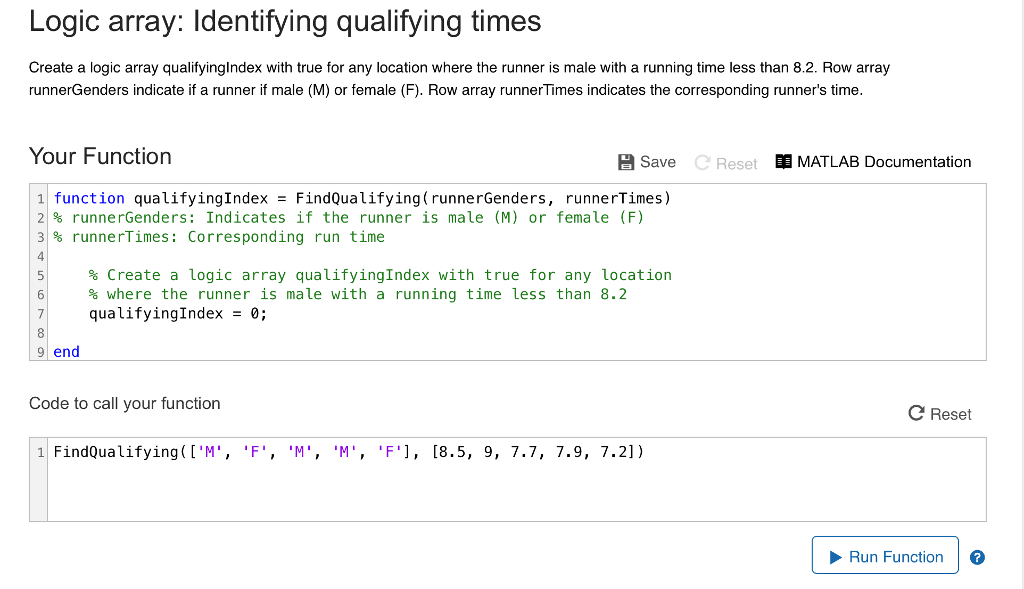Open help using the circular question mark icon
The image size is (1024, 589).
point(977,557)
